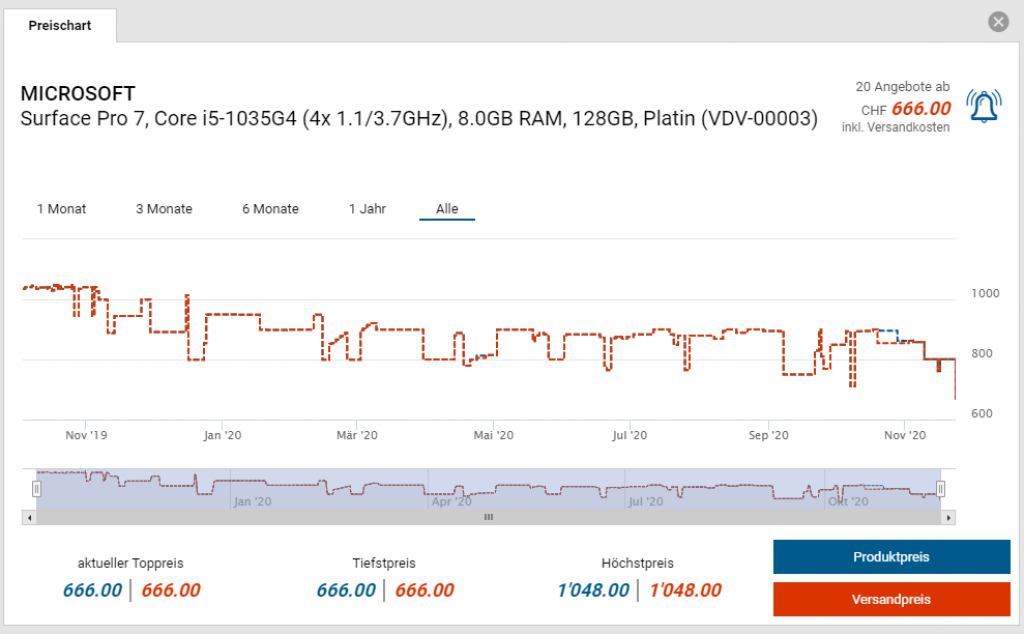Image resolution: width=1024 pixels, height=634 pixels.
Task: Click the right range navigator handle
Action: 940,488
